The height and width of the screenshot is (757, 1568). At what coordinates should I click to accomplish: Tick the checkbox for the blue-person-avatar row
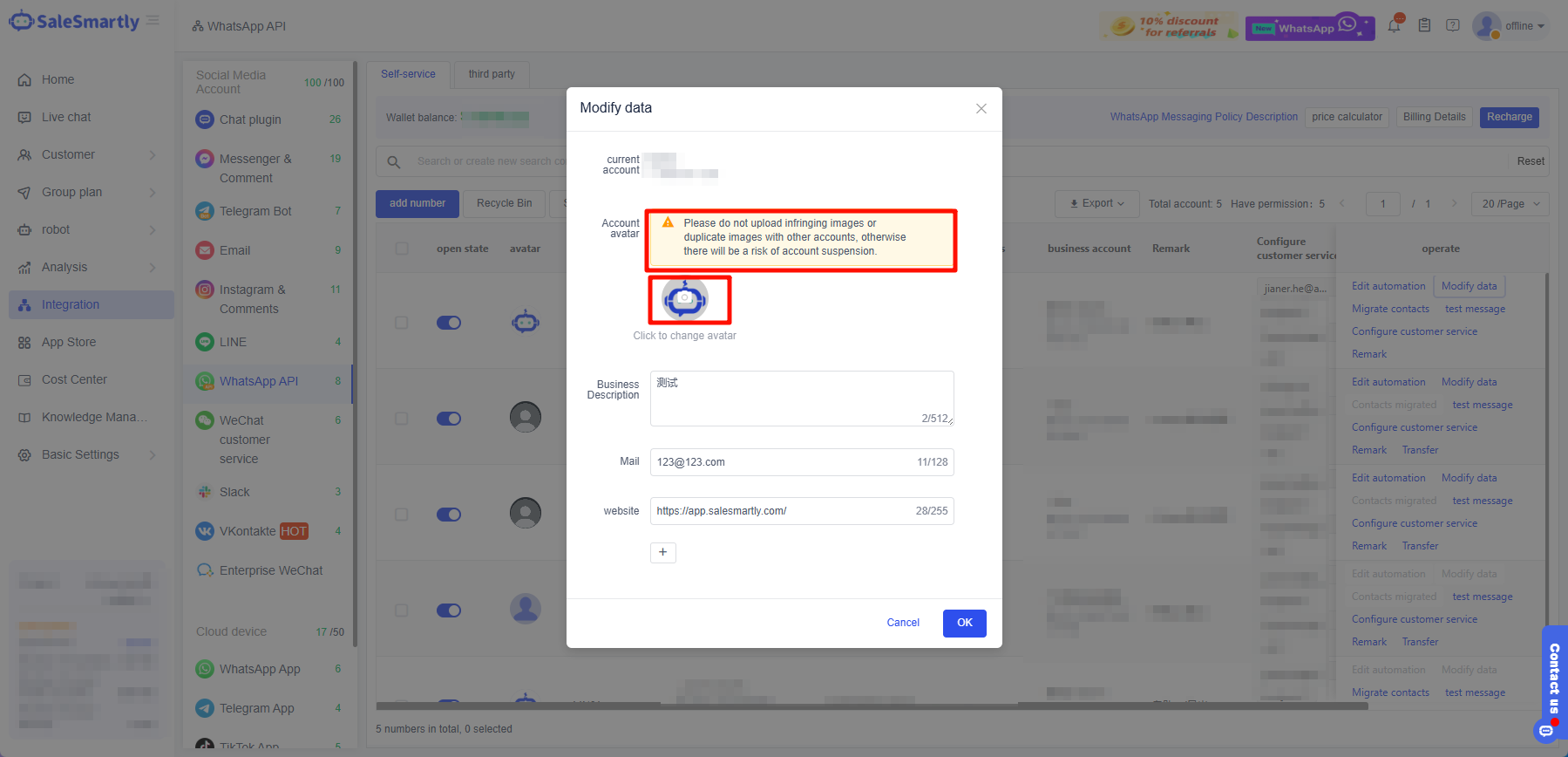402,610
